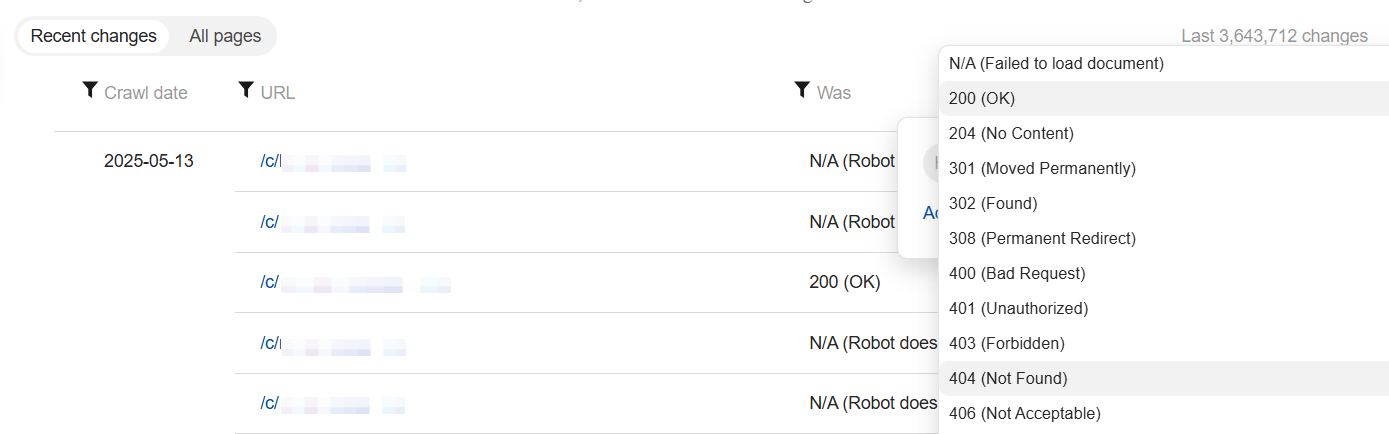Choose the 302 (Found) status option
The width and height of the screenshot is (1389, 434).
coord(993,203)
